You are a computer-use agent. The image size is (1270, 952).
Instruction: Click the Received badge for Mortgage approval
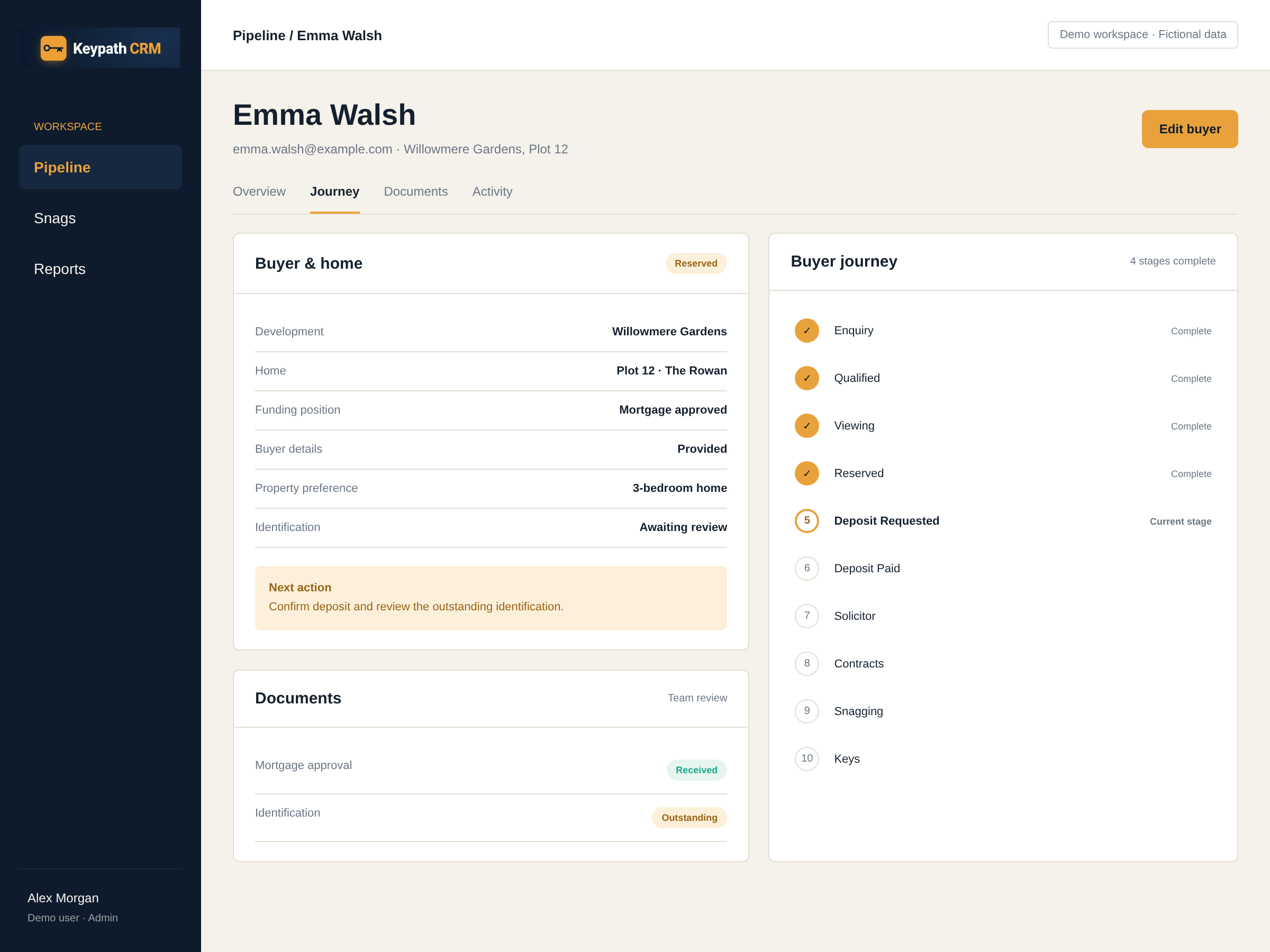click(696, 770)
